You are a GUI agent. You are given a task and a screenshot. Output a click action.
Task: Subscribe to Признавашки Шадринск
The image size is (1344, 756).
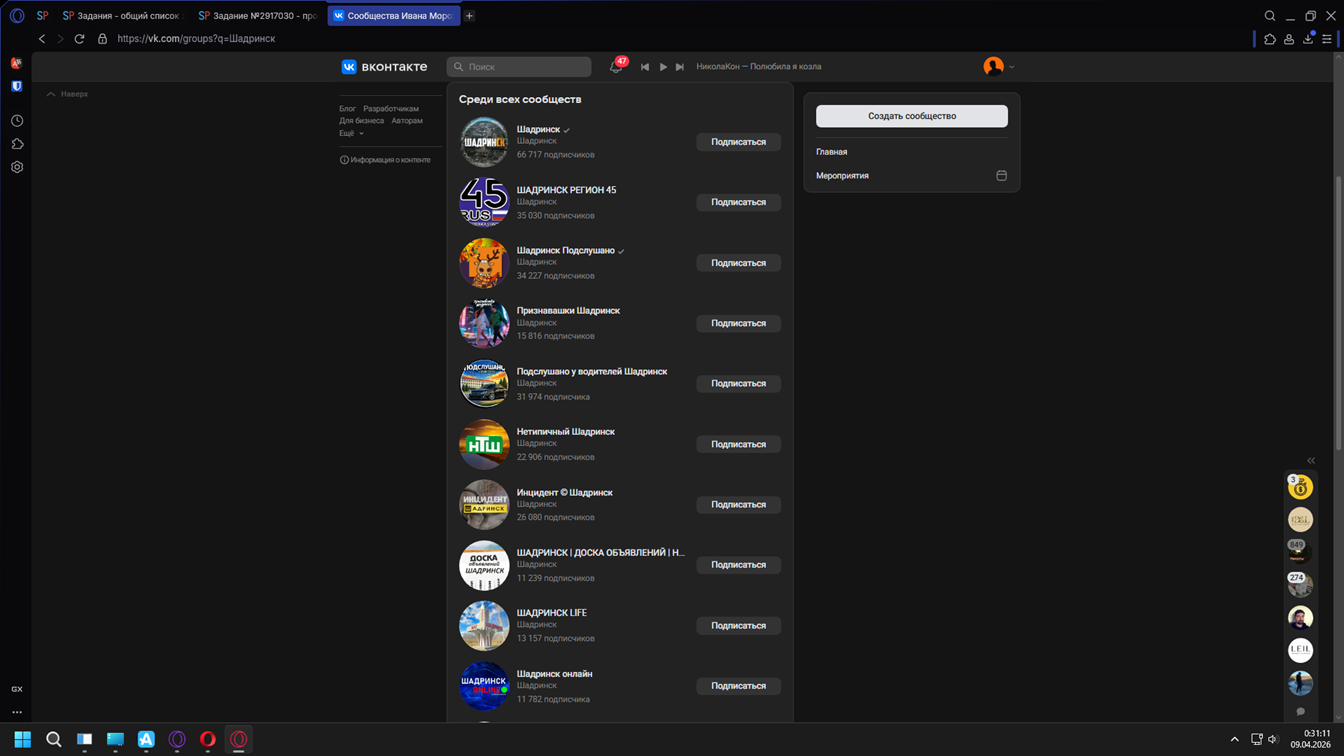[739, 323]
